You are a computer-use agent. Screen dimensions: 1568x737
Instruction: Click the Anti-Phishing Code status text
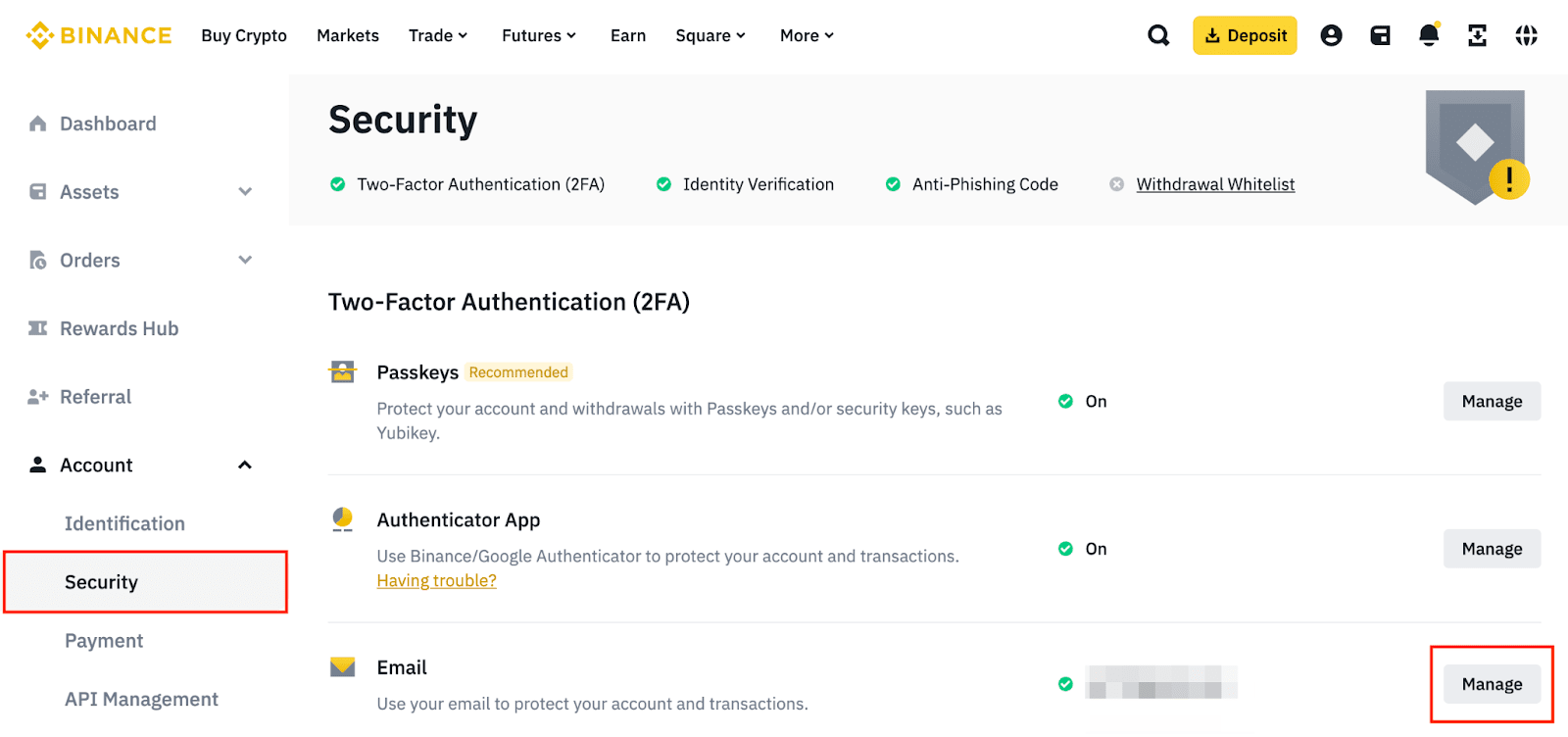tap(985, 184)
